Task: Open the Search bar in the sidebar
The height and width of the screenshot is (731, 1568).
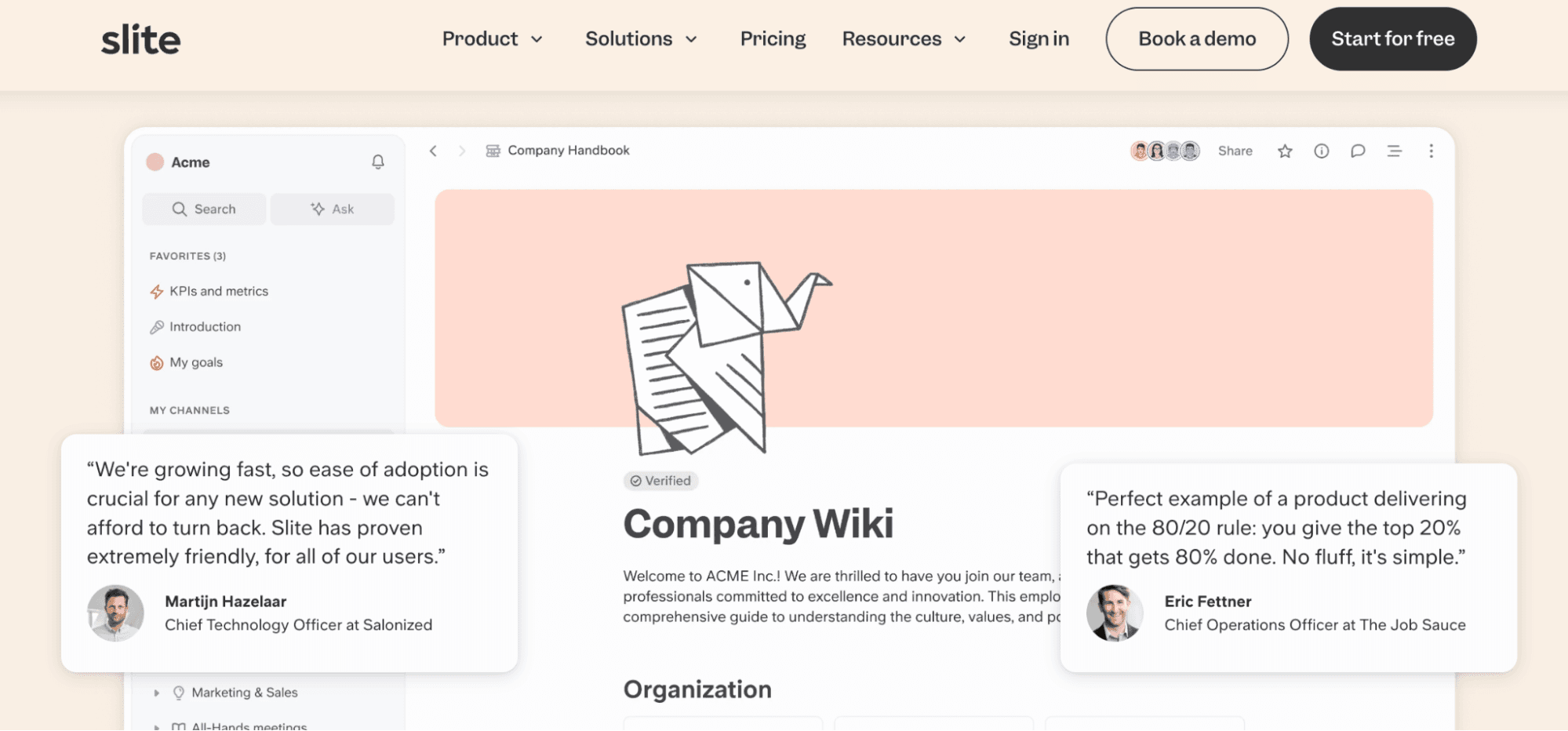Action: point(203,209)
